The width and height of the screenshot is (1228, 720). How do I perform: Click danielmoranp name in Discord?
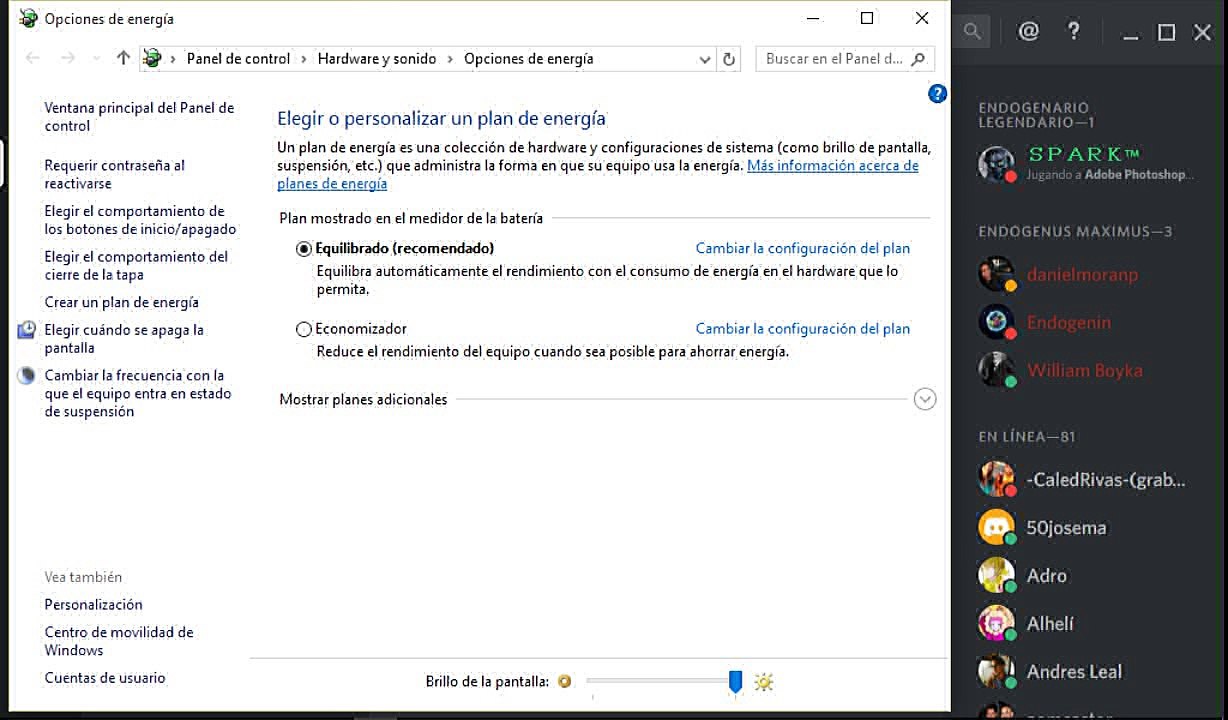coord(1082,274)
